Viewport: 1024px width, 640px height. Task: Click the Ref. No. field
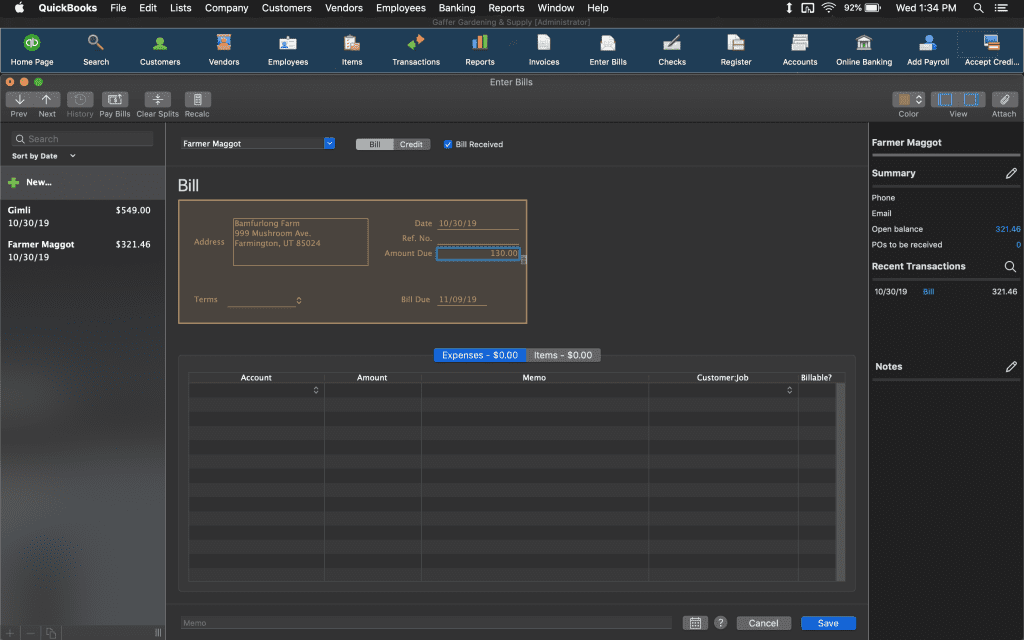[x=478, y=238]
